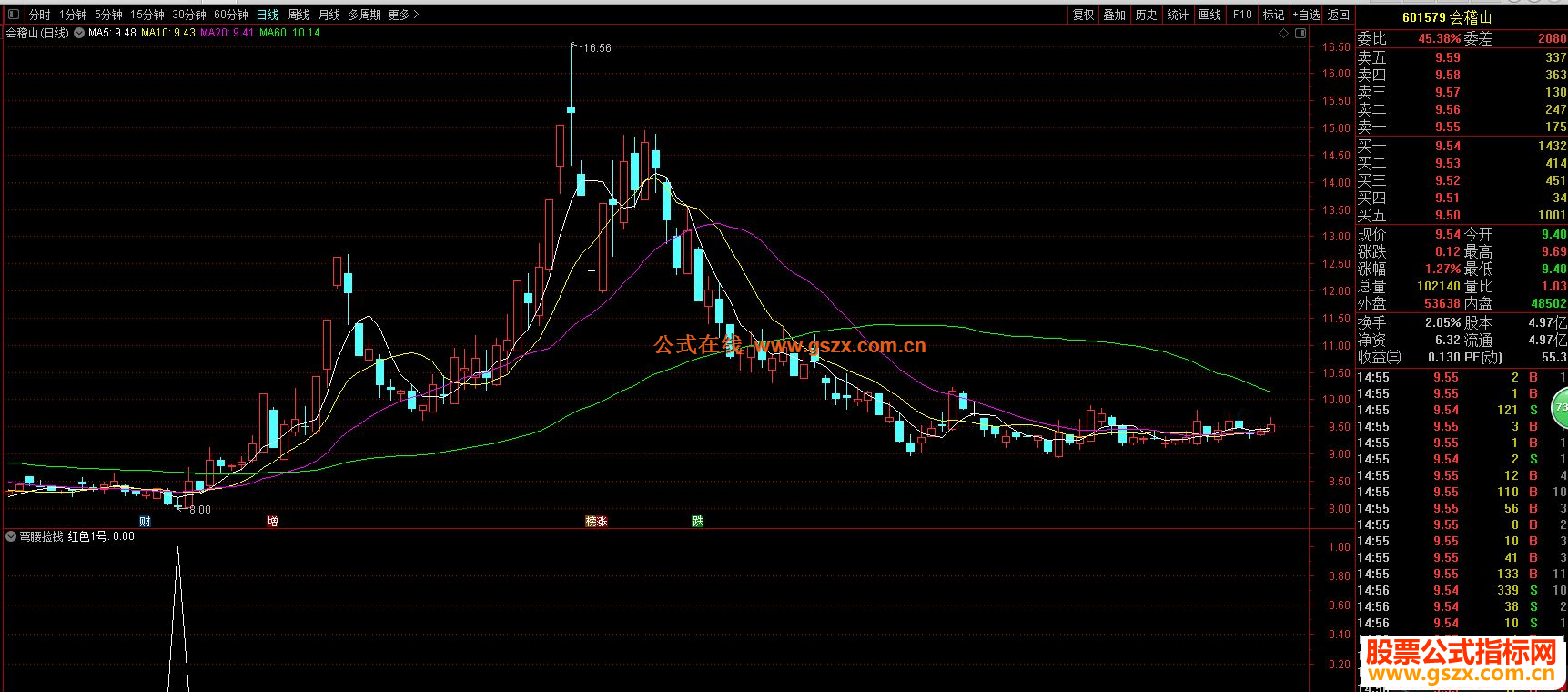Image resolution: width=1568 pixels, height=692 pixels.
Task: Click the MA5: 9.48 indicator label
Action: tap(112, 33)
